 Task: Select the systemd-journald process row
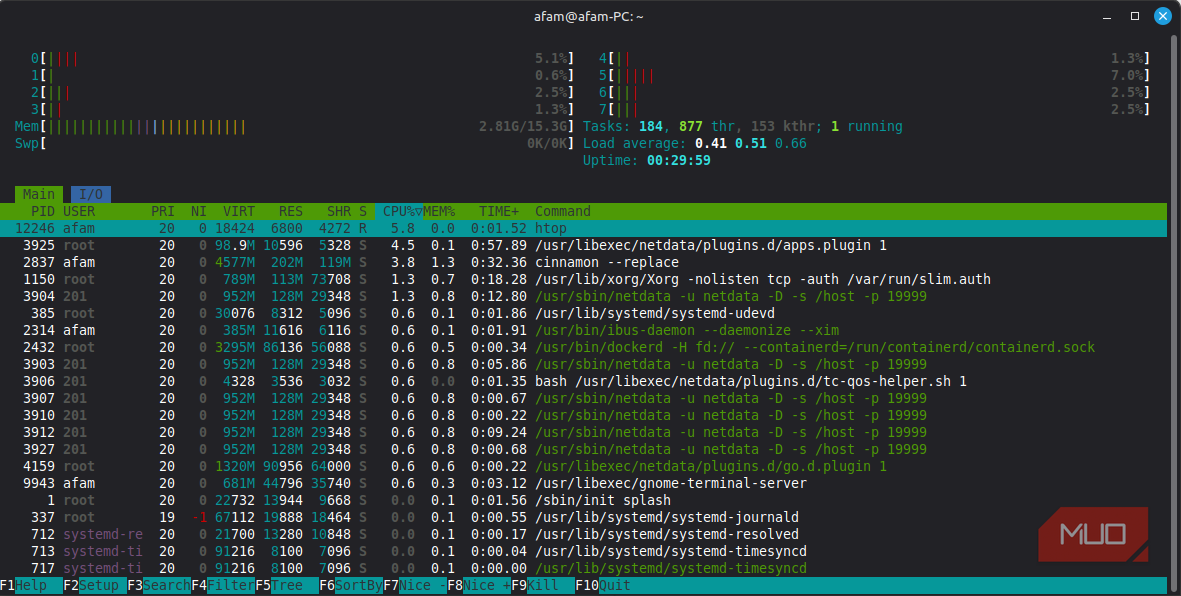tap(584, 518)
